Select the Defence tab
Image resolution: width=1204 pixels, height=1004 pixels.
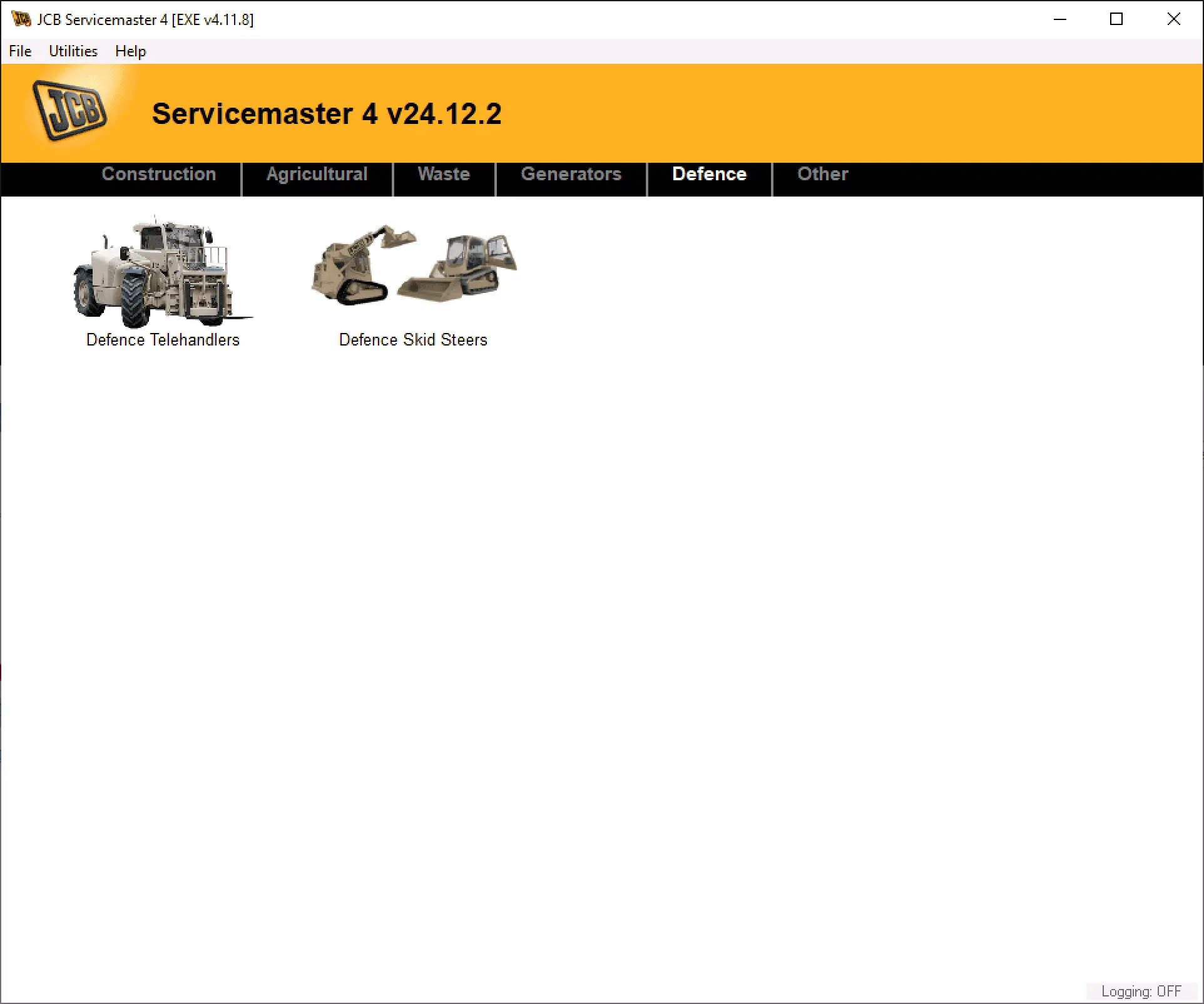(x=709, y=174)
